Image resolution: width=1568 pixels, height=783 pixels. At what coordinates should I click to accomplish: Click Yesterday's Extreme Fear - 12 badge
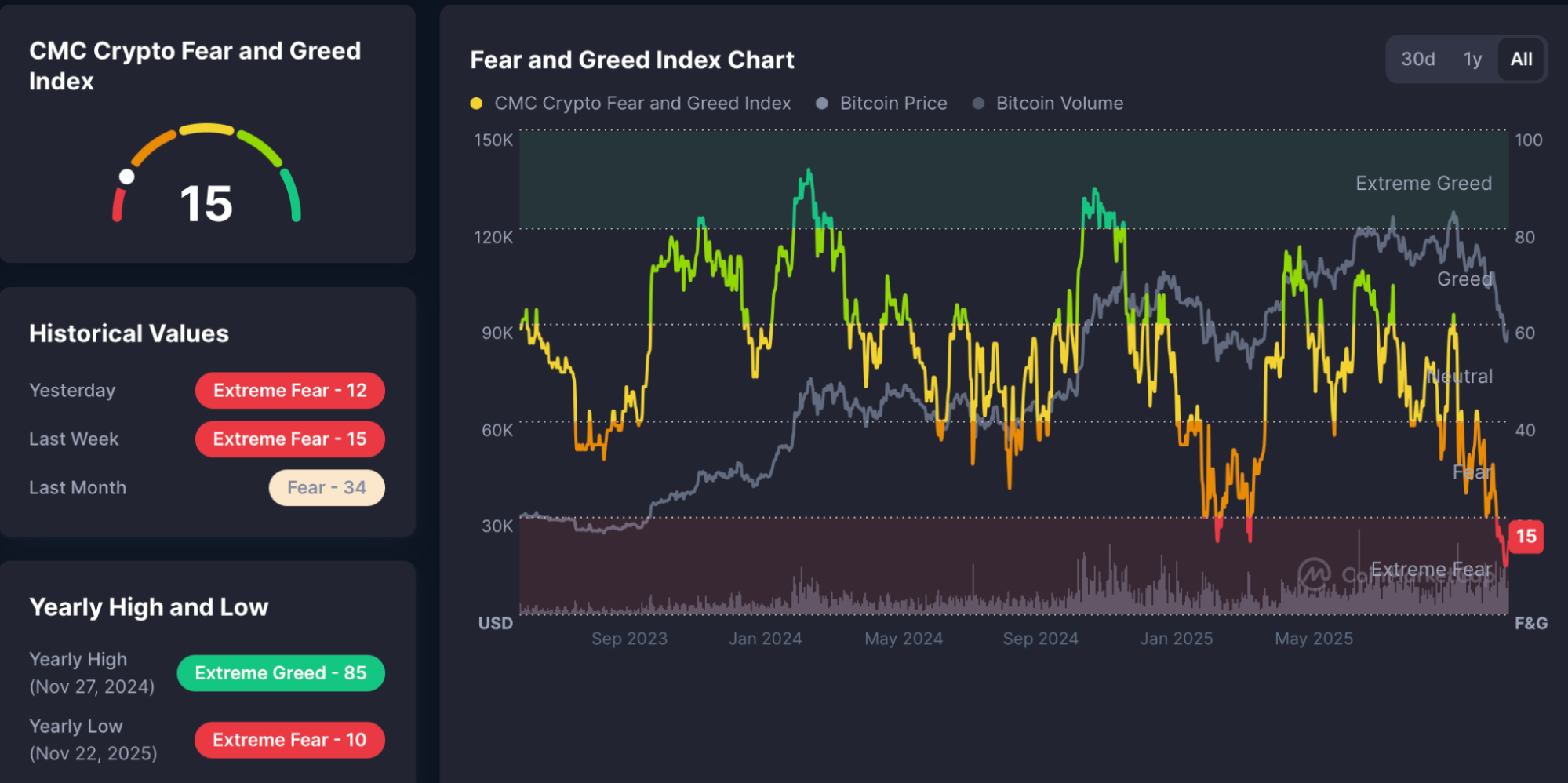pos(289,391)
